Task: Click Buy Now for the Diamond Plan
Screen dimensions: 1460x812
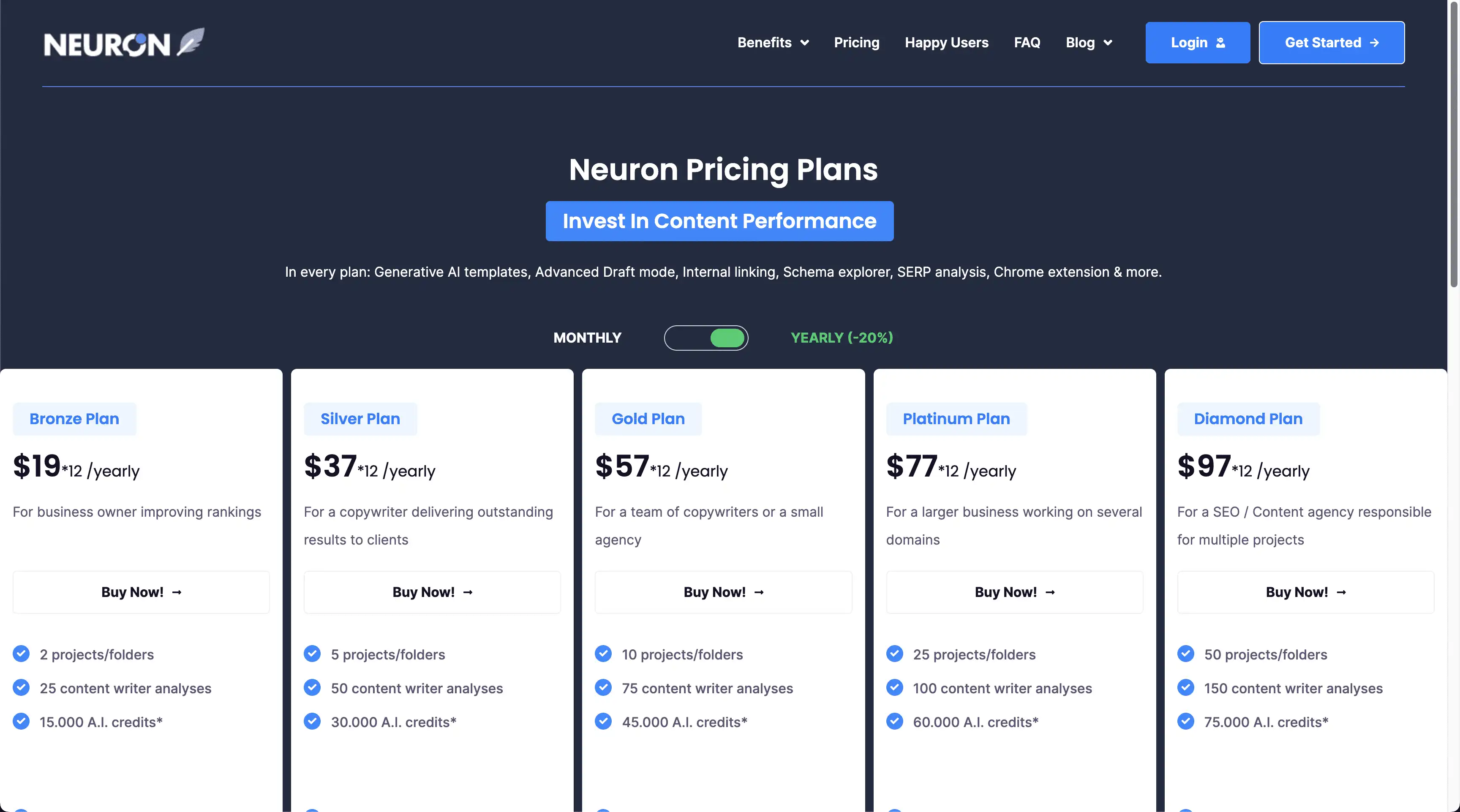Action: pos(1305,592)
